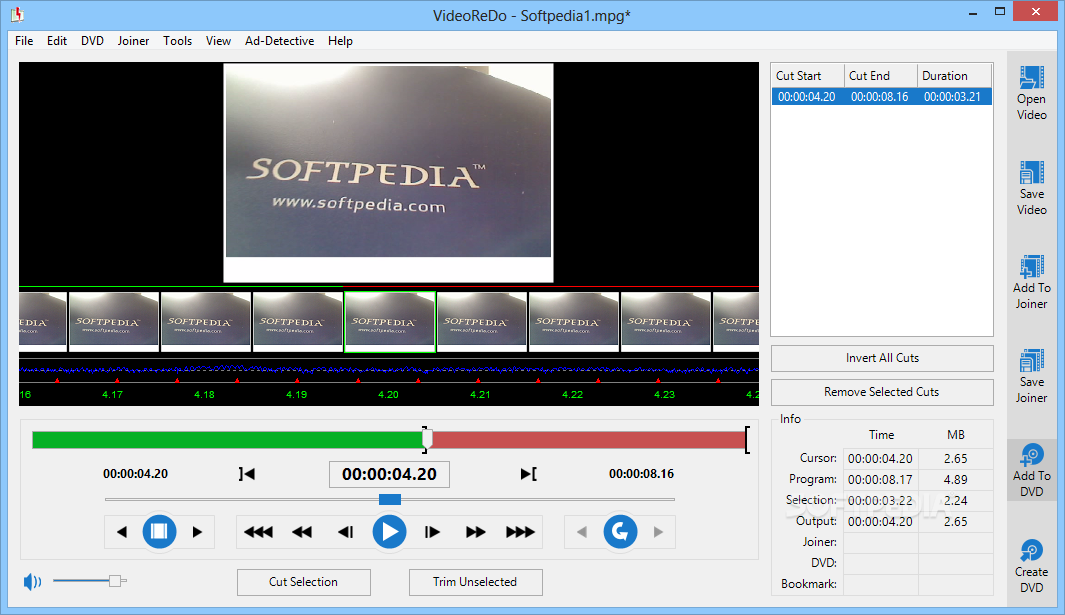1065x615 pixels.
Task: Click the Trim Unselected button
Action: [x=475, y=582]
